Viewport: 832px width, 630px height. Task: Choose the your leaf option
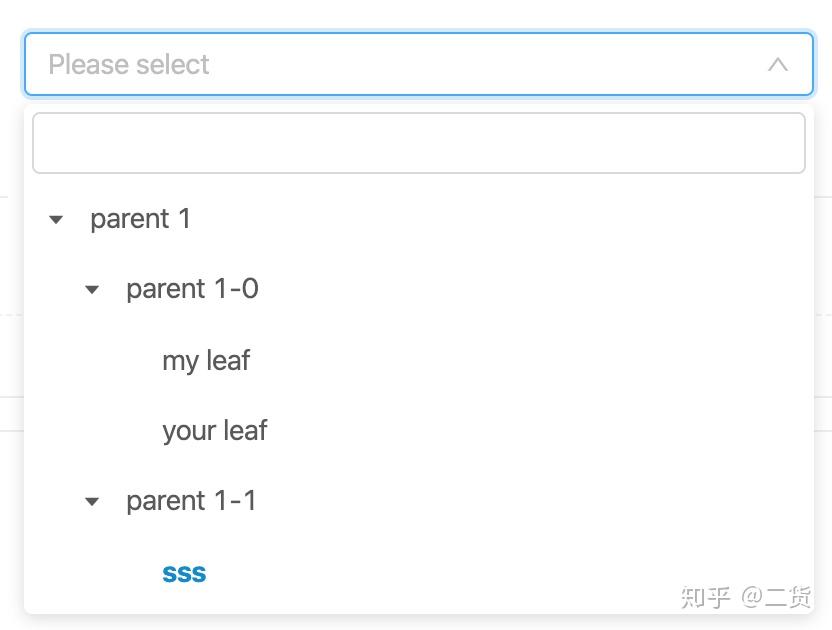point(214,431)
